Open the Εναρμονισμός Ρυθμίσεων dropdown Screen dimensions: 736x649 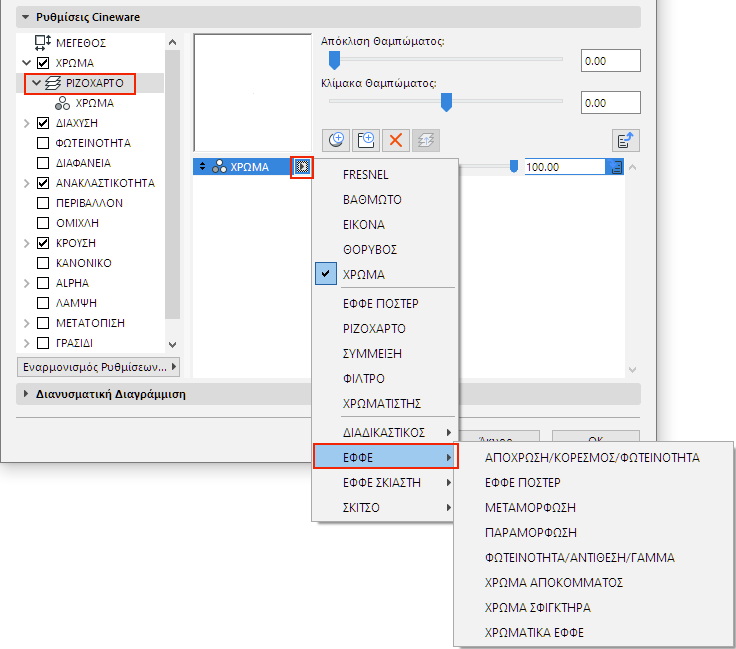99,366
